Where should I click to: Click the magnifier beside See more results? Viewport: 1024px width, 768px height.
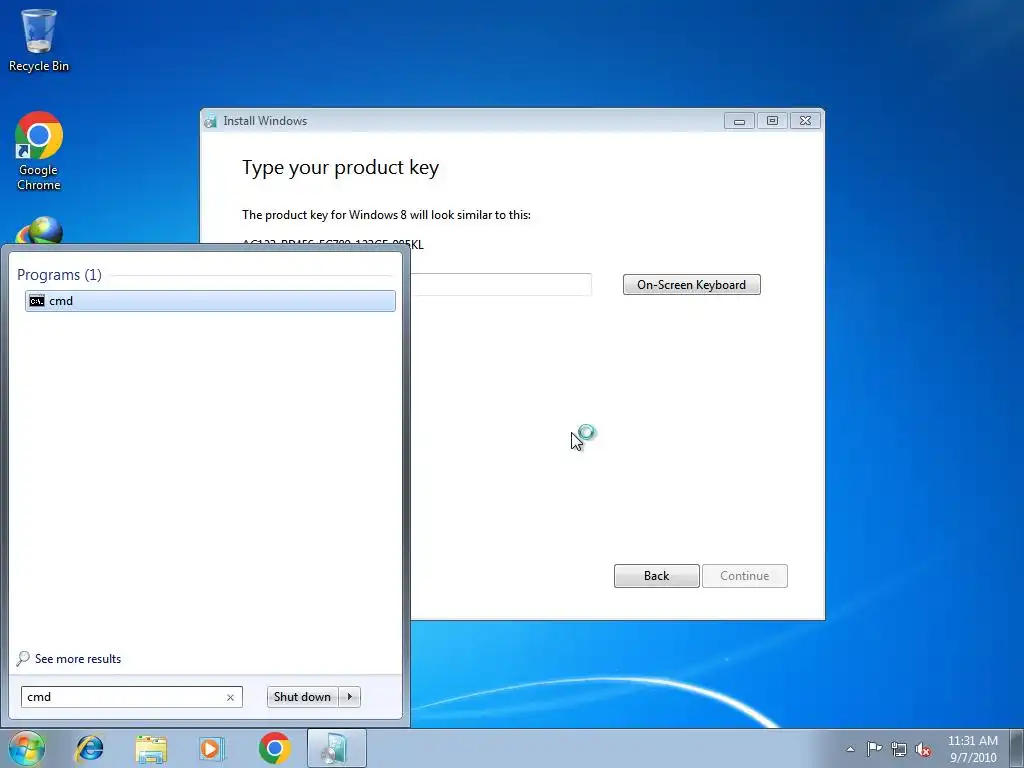tap(23, 658)
